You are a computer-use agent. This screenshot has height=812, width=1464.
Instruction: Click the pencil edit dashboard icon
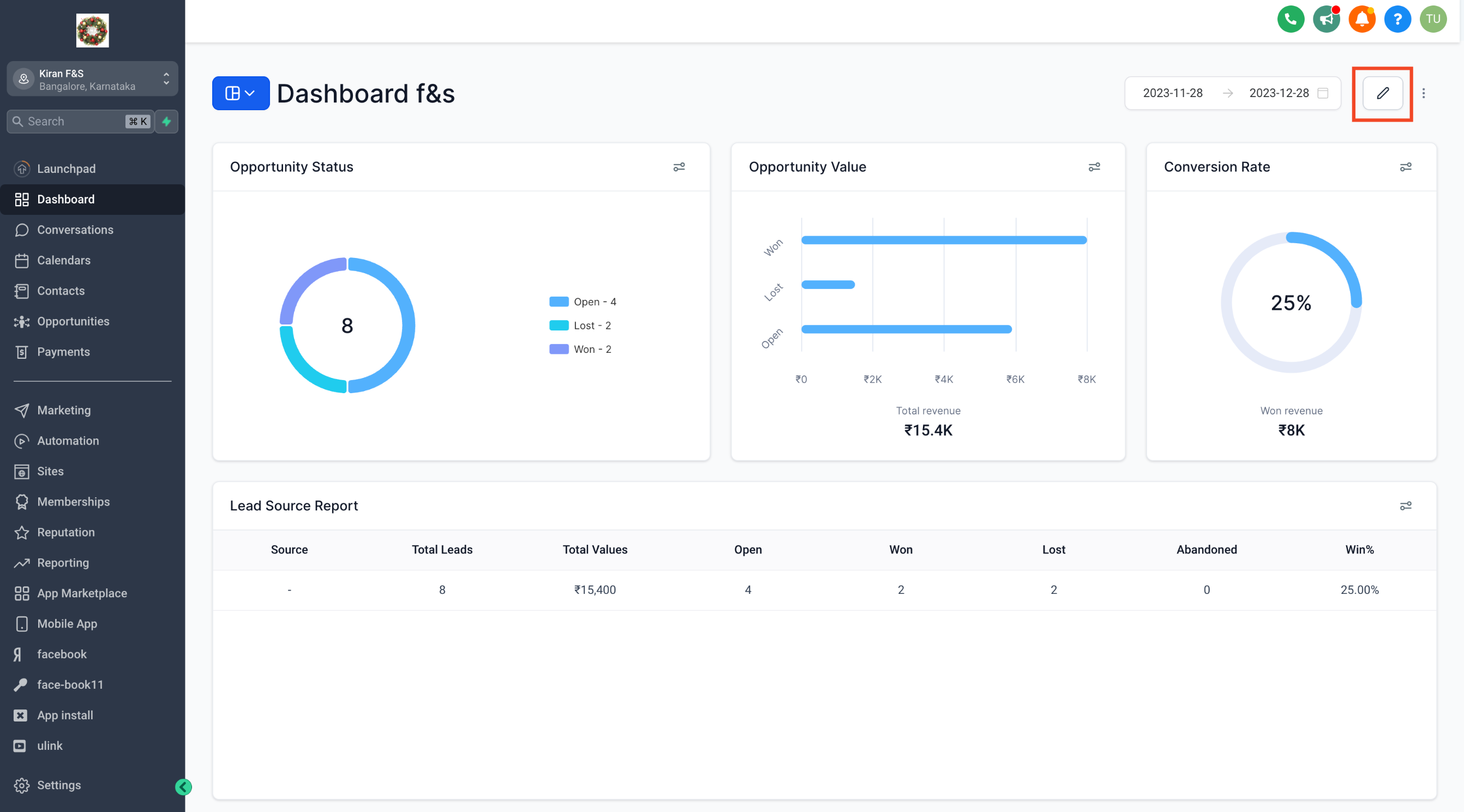pyautogui.click(x=1382, y=93)
